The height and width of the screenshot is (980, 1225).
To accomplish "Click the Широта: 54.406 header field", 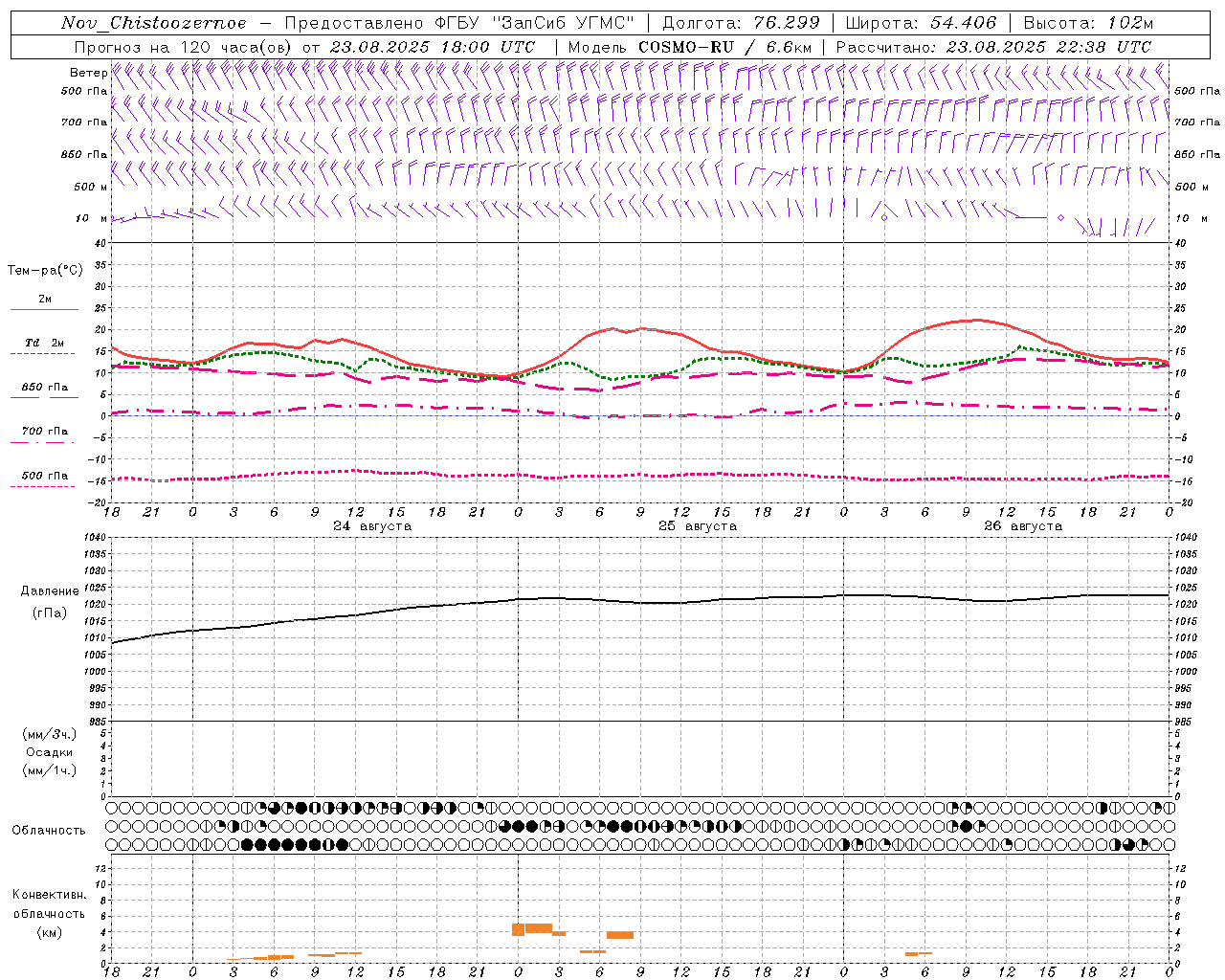I will (921, 23).
